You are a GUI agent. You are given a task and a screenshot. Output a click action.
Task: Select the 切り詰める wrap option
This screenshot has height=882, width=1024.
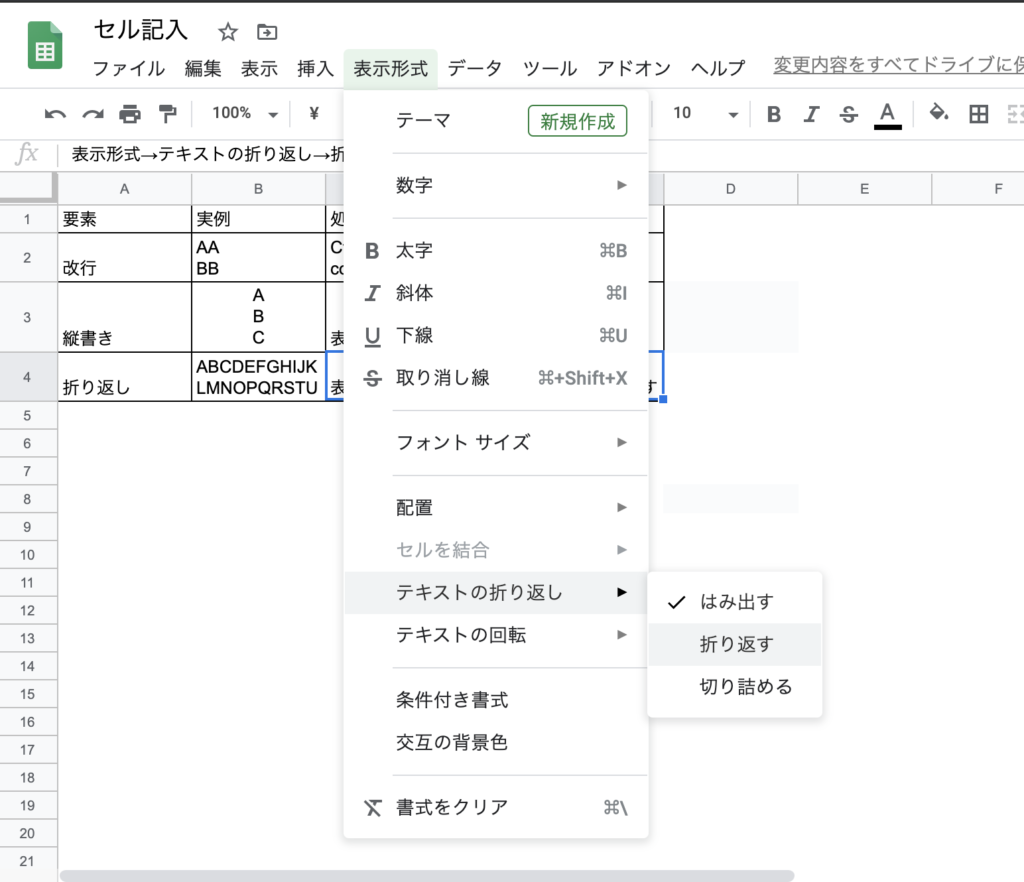pyautogui.click(x=735, y=687)
